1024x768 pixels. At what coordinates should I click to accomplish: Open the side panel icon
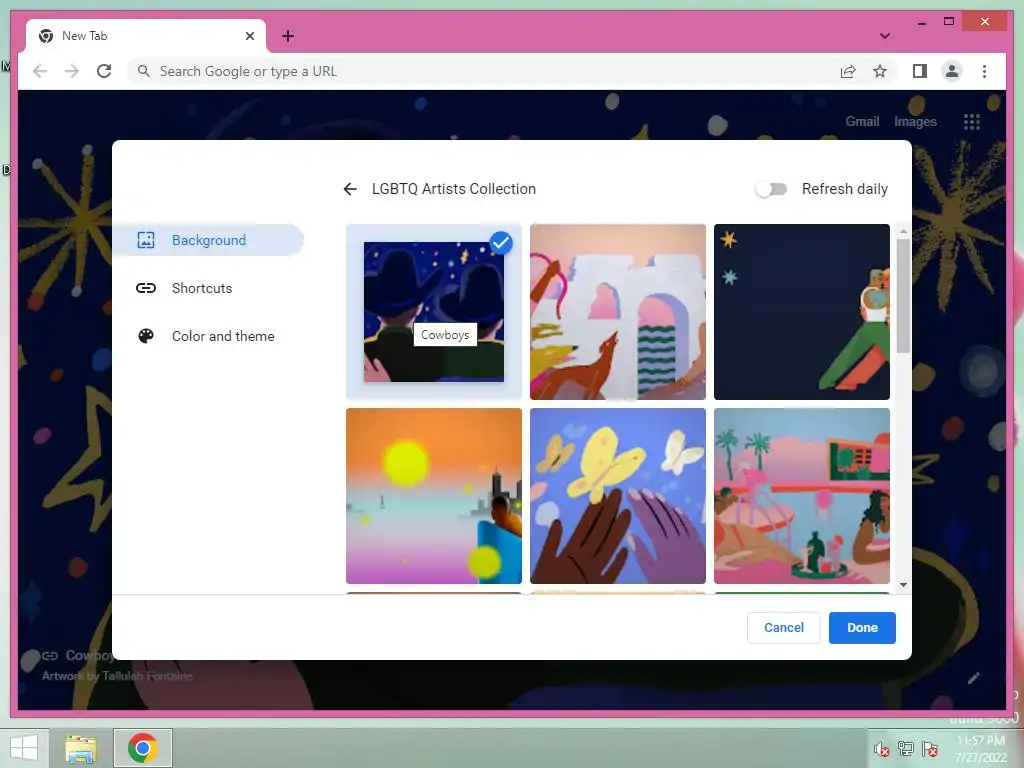pos(920,71)
